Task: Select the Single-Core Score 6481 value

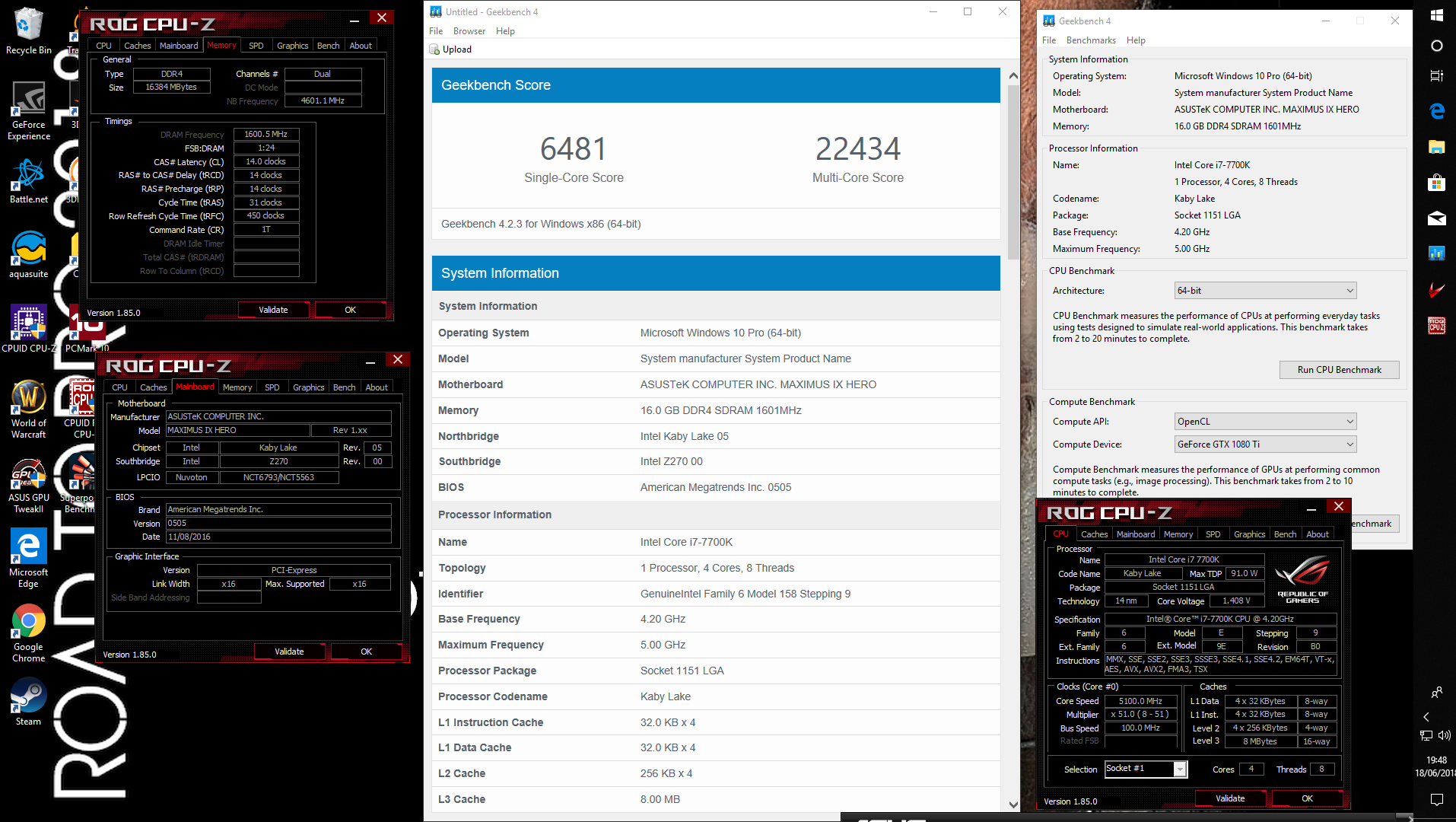Action: pos(574,148)
